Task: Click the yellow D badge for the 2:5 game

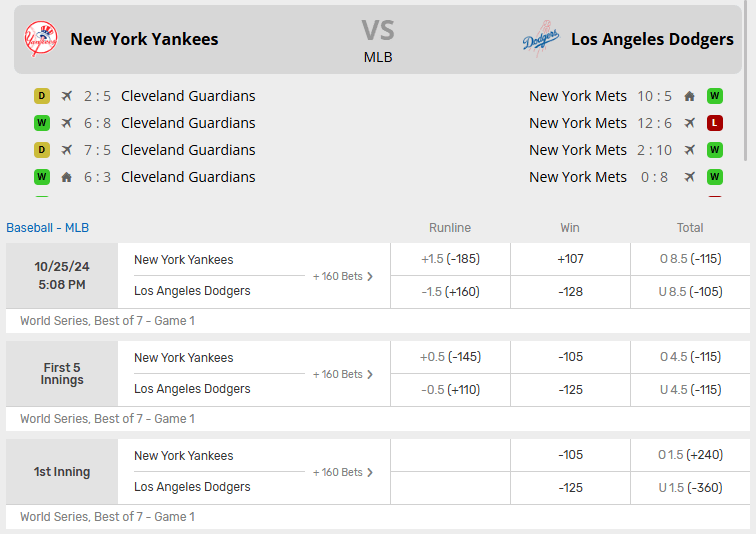Action: [42, 96]
